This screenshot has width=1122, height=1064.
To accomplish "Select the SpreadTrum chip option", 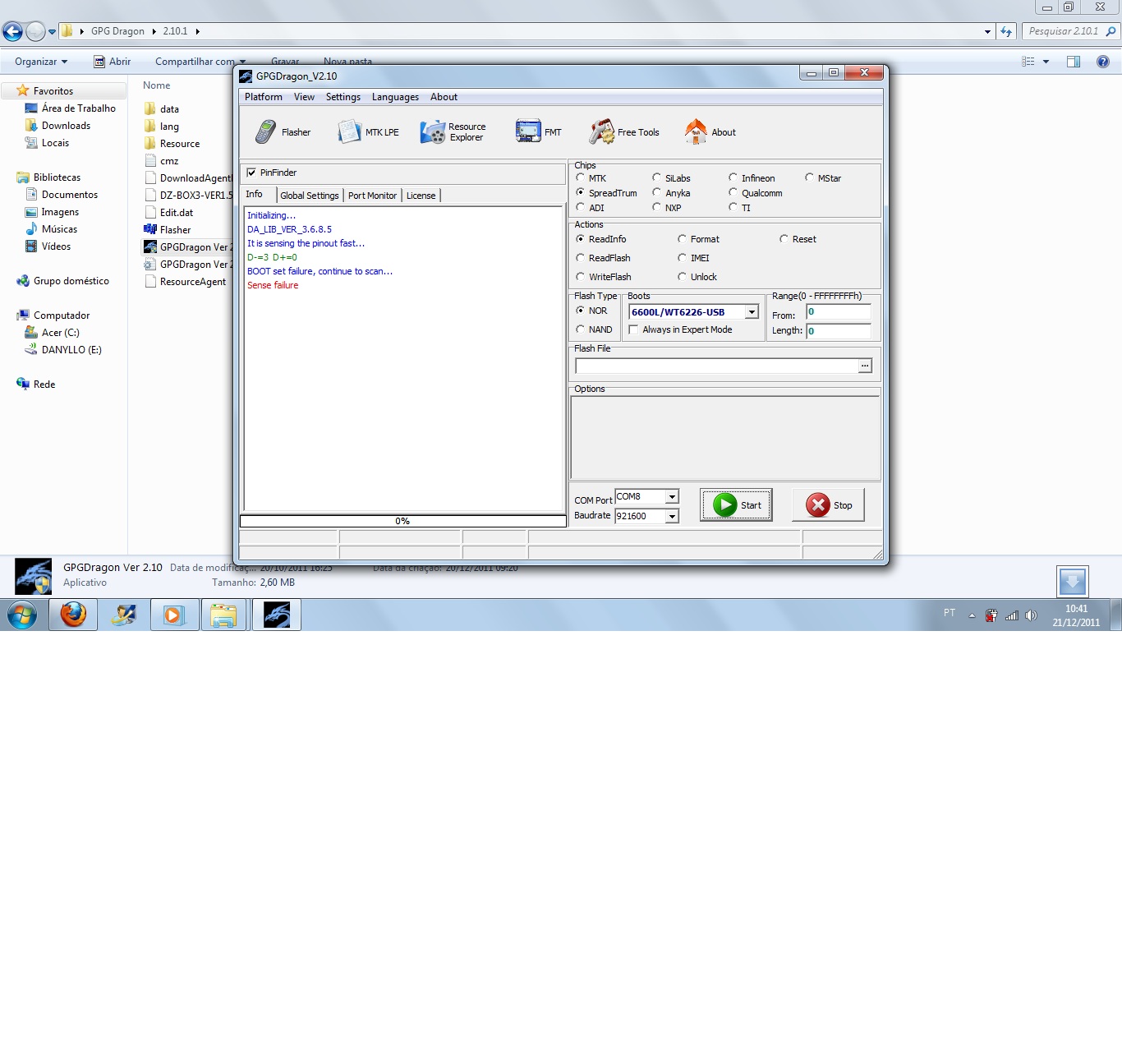I will (581, 192).
